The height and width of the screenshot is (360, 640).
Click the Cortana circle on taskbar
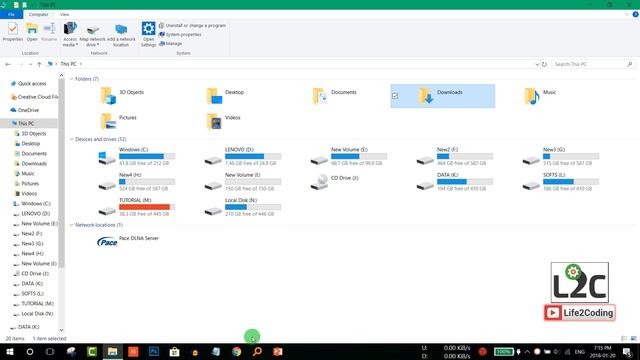pos(30,351)
